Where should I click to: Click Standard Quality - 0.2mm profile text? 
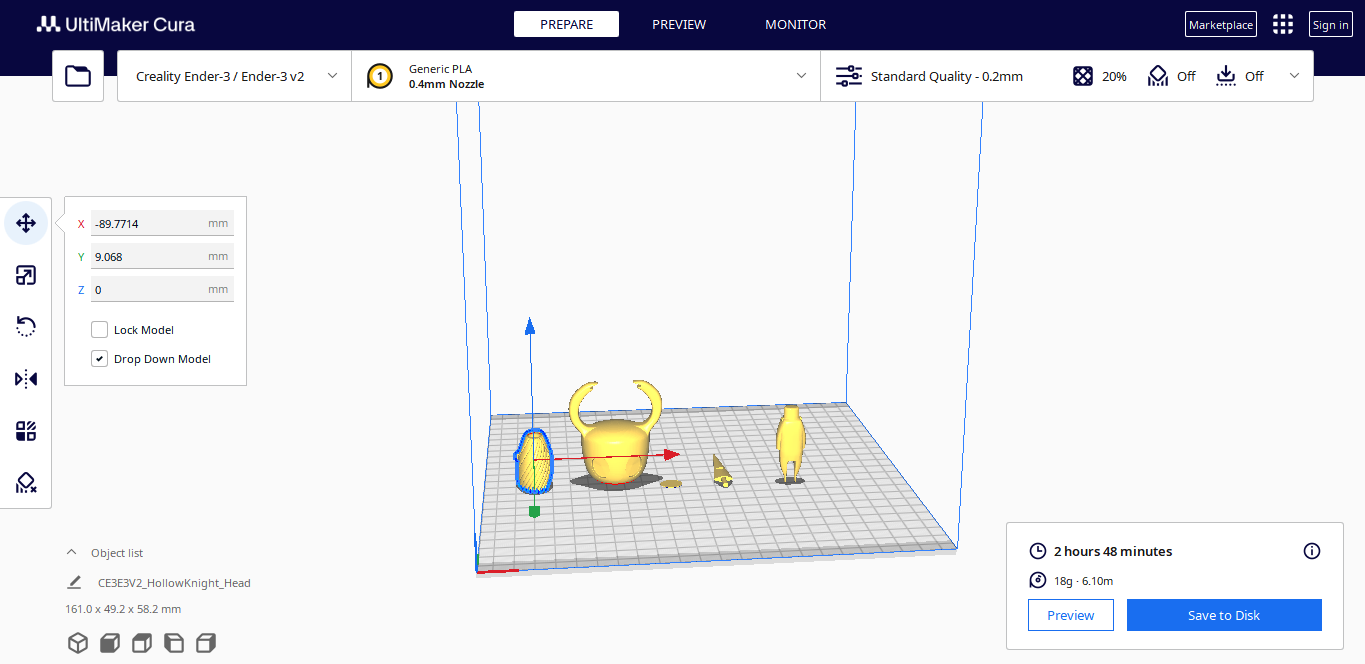(x=946, y=76)
